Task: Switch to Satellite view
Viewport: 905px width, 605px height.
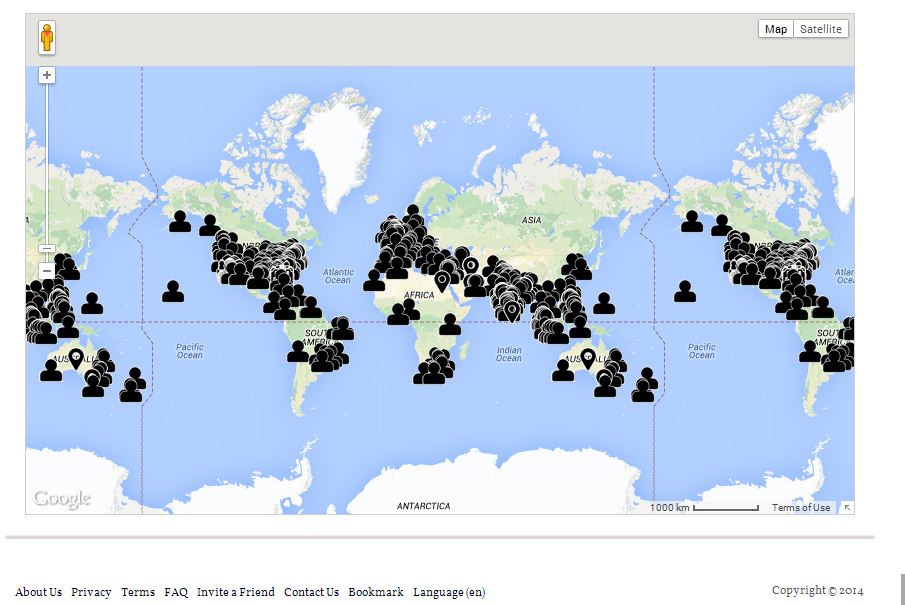Action: point(821,29)
